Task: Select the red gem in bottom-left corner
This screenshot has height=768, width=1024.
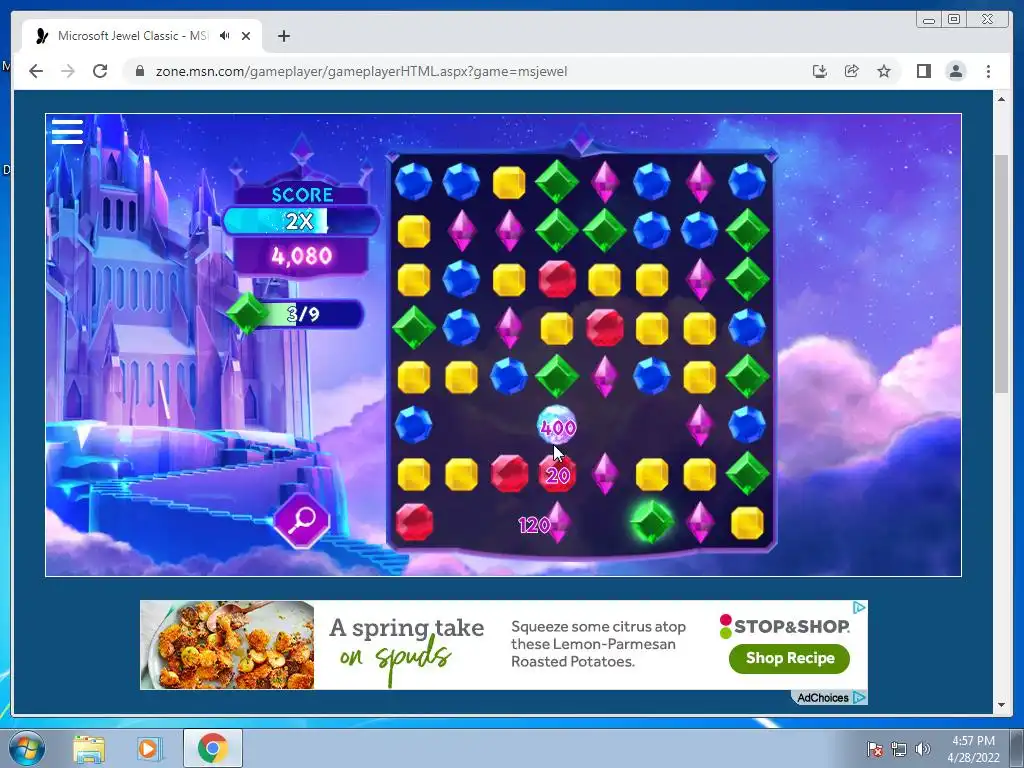Action: click(414, 522)
